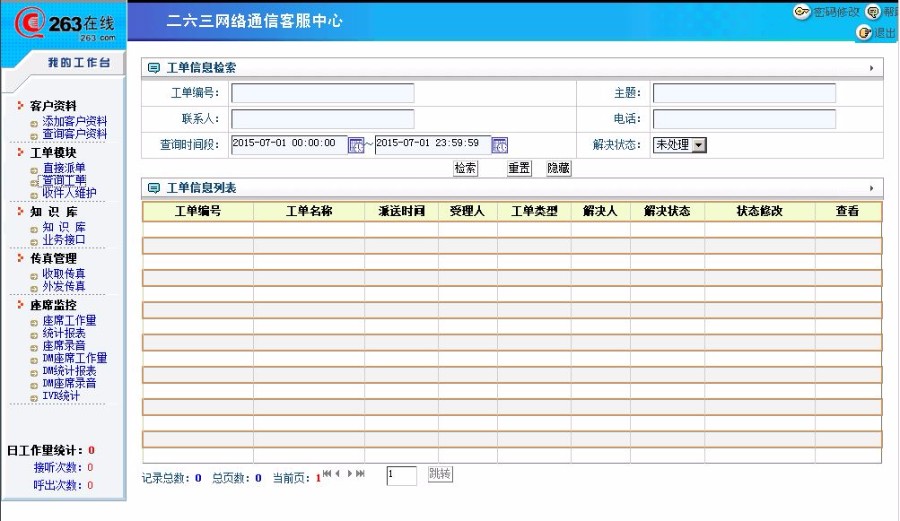Open 直接派单 in the sidebar
Image resolution: width=900 pixels, height=521 pixels.
pos(64,168)
